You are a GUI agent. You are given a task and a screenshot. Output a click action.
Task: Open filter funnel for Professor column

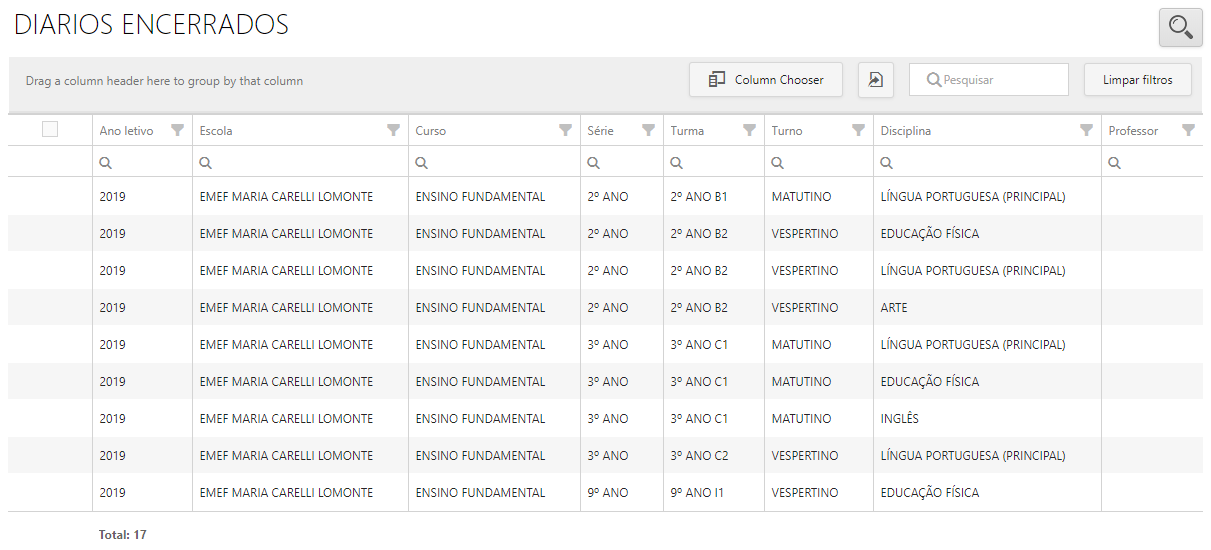pyautogui.click(x=1188, y=130)
